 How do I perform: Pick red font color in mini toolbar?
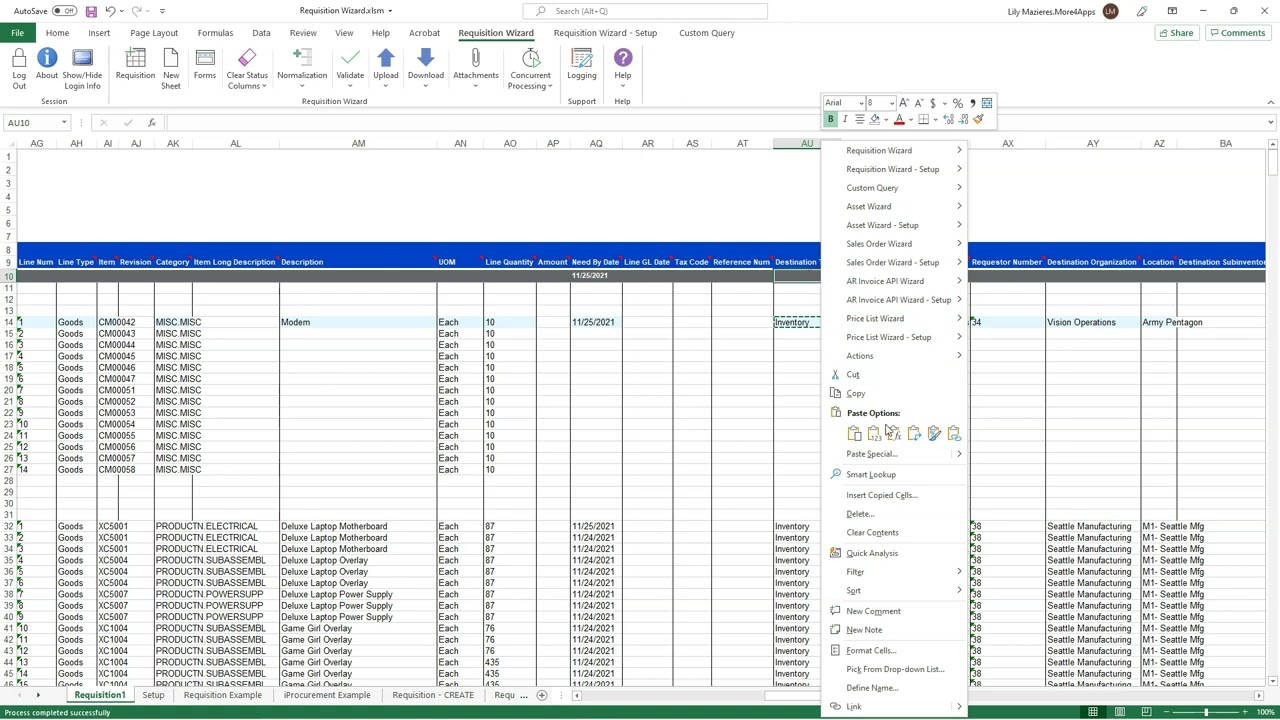[899, 120]
